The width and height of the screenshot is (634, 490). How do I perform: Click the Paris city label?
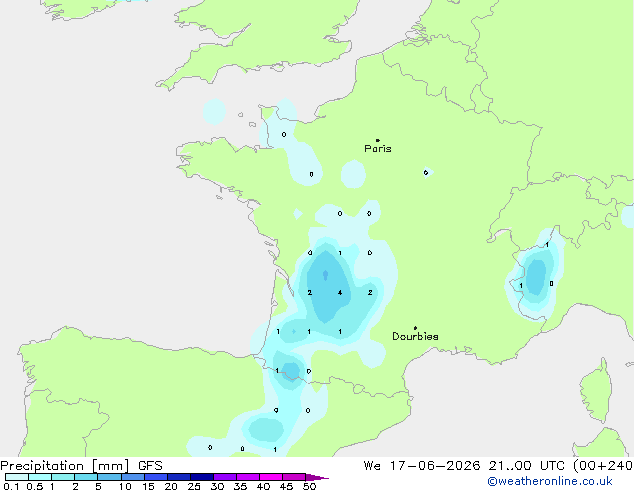(378, 149)
